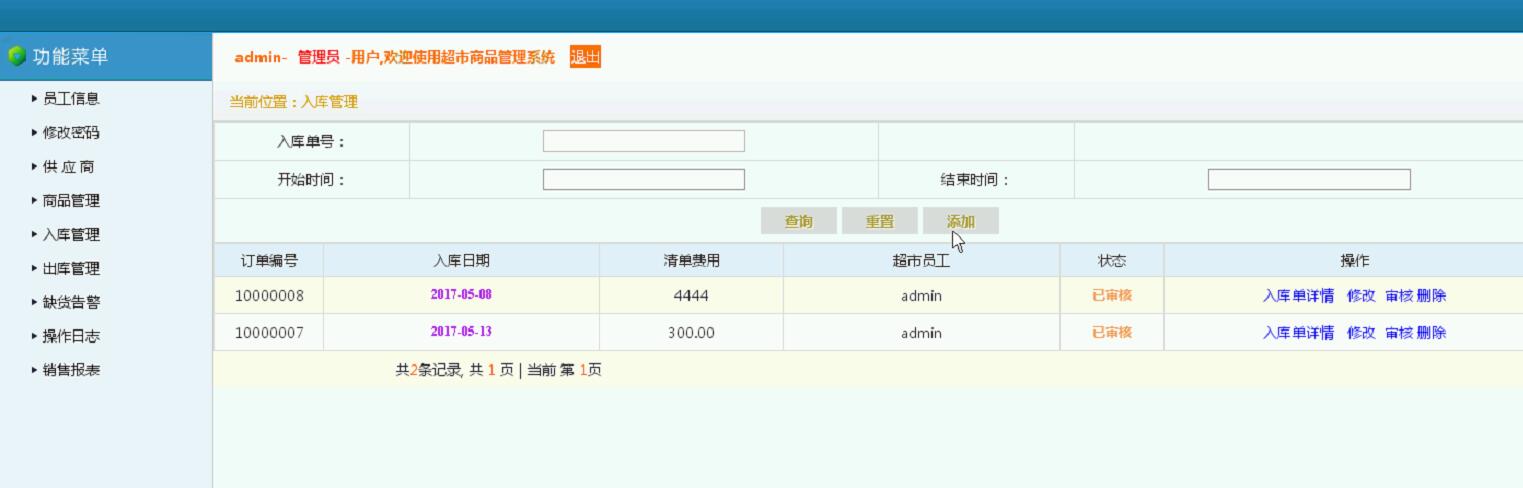Click the 状态 column header
This screenshot has width=1523, height=488.
click(1112, 261)
